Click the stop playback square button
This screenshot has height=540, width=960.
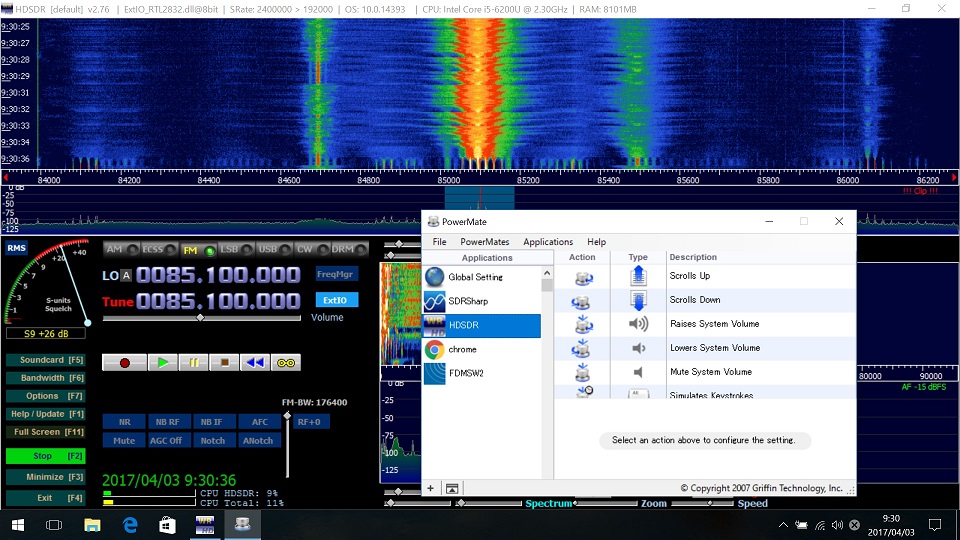[224, 362]
